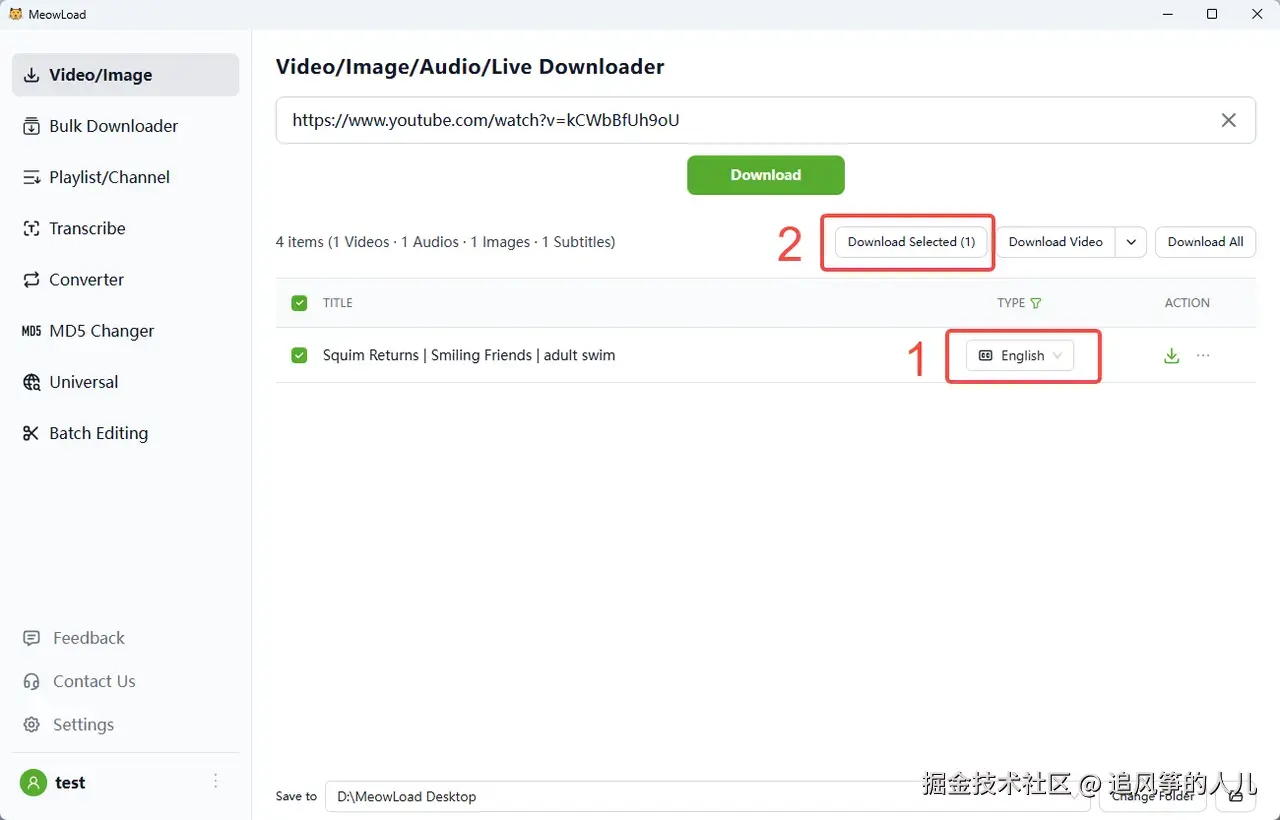Viewport: 1280px width, 820px height.
Task: Open the Universal downloader section
Action: tap(125, 382)
